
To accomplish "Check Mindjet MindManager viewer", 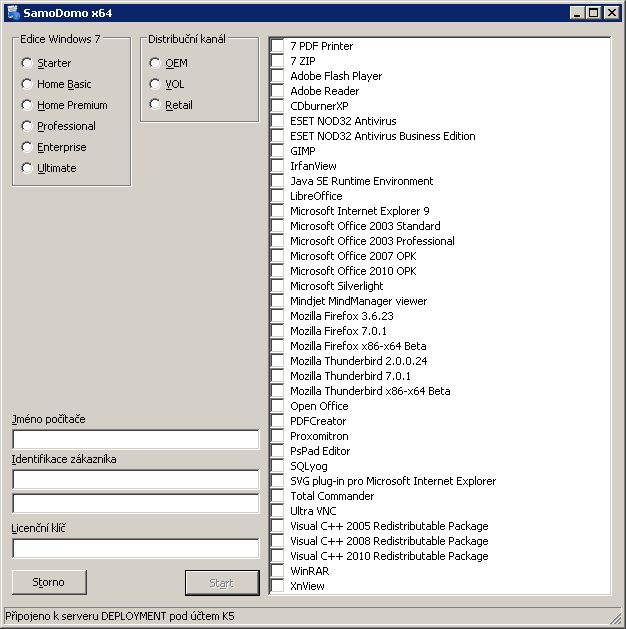I will (x=277, y=301).
